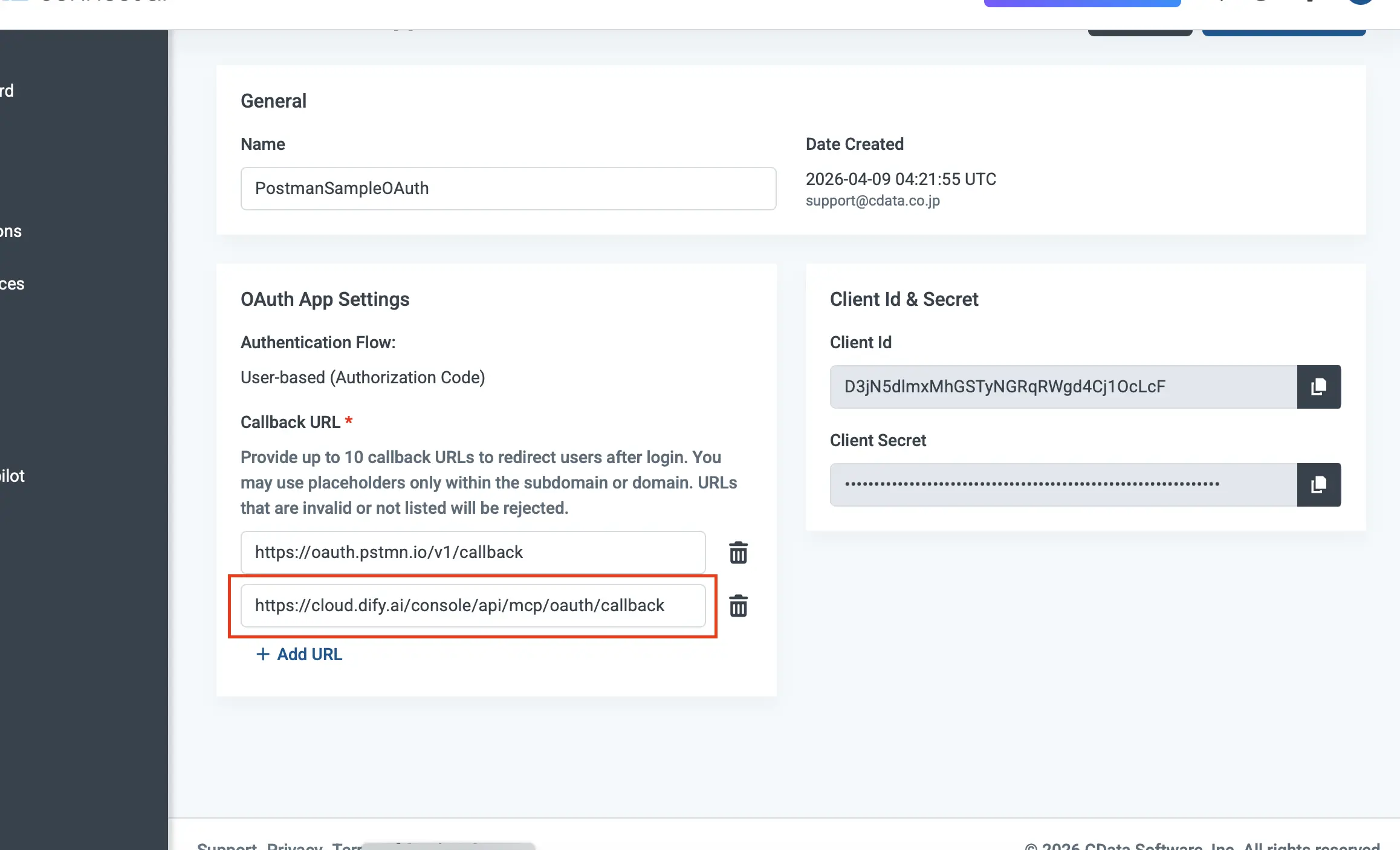Open sidebar item ending in 'rd'
This screenshot has height=850, width=1400.
point(7,91)
